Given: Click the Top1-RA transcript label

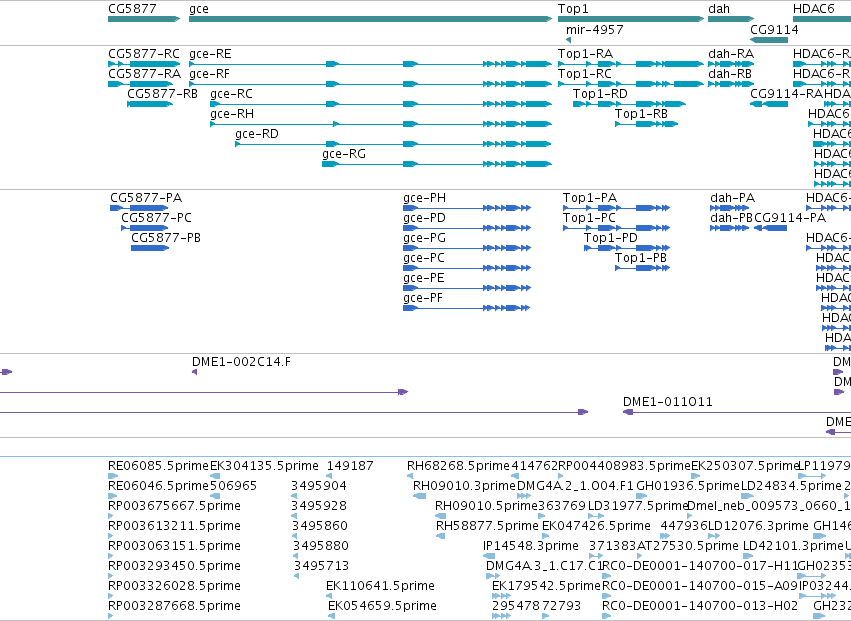Looking at the screenshot, I should pyautogui.click(x=586, y=54).
